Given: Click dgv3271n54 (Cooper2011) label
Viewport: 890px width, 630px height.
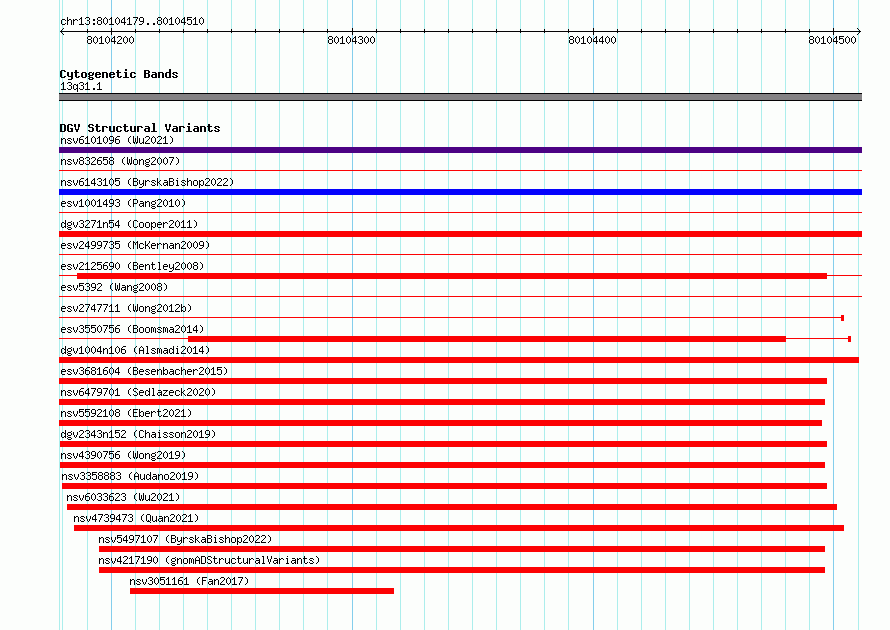Looking at the screenshot, I should point(129,224).
